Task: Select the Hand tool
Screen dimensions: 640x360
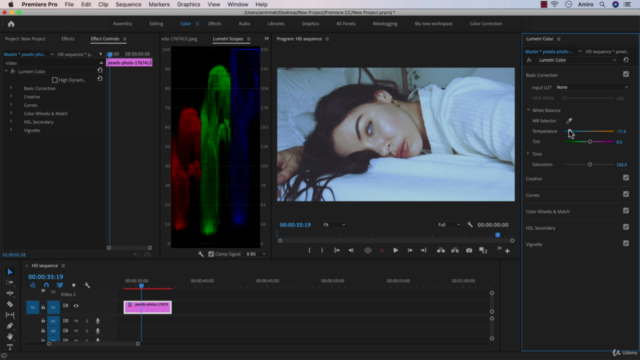Action: (10, 336)
